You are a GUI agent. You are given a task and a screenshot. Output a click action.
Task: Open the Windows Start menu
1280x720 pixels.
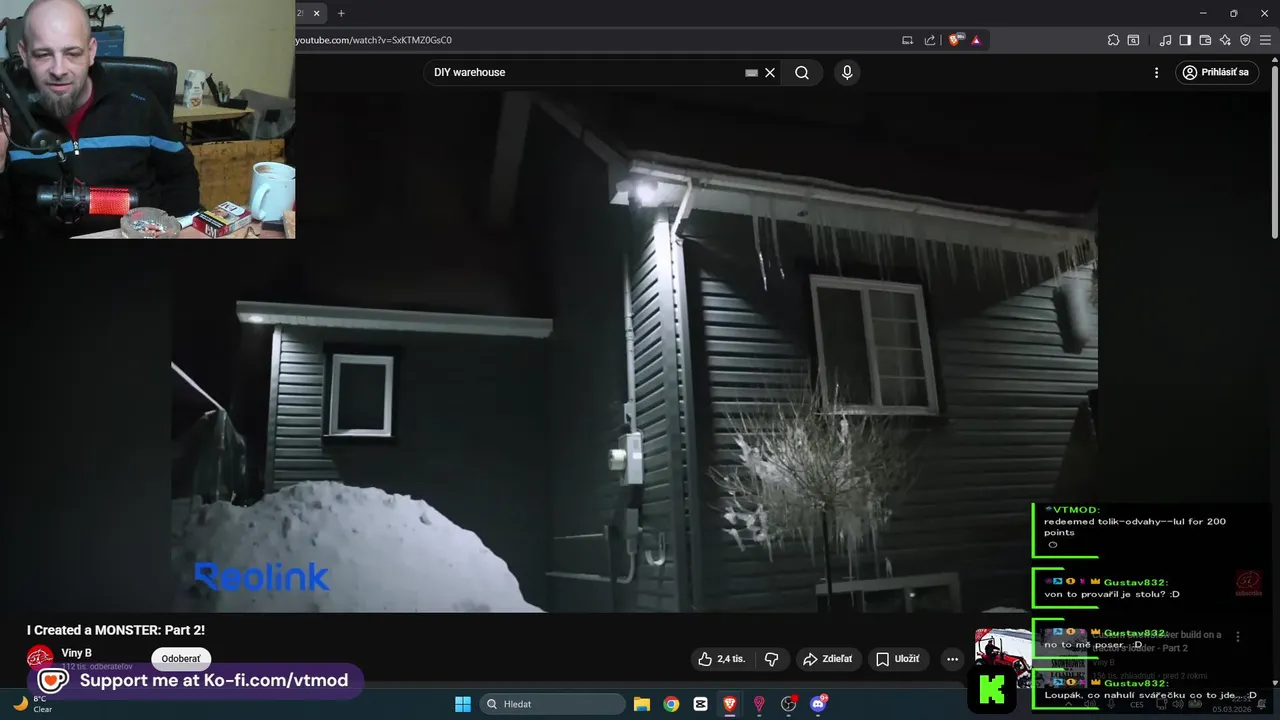463,704
